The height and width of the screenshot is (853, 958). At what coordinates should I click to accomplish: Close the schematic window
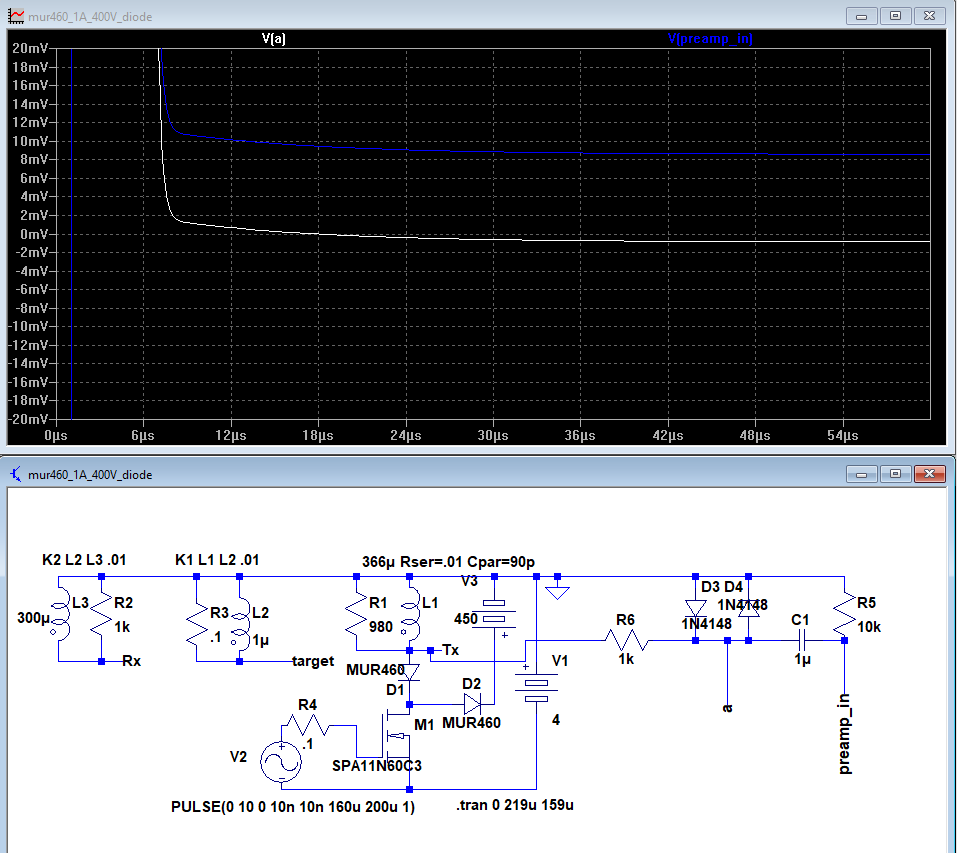pos(932,474)
